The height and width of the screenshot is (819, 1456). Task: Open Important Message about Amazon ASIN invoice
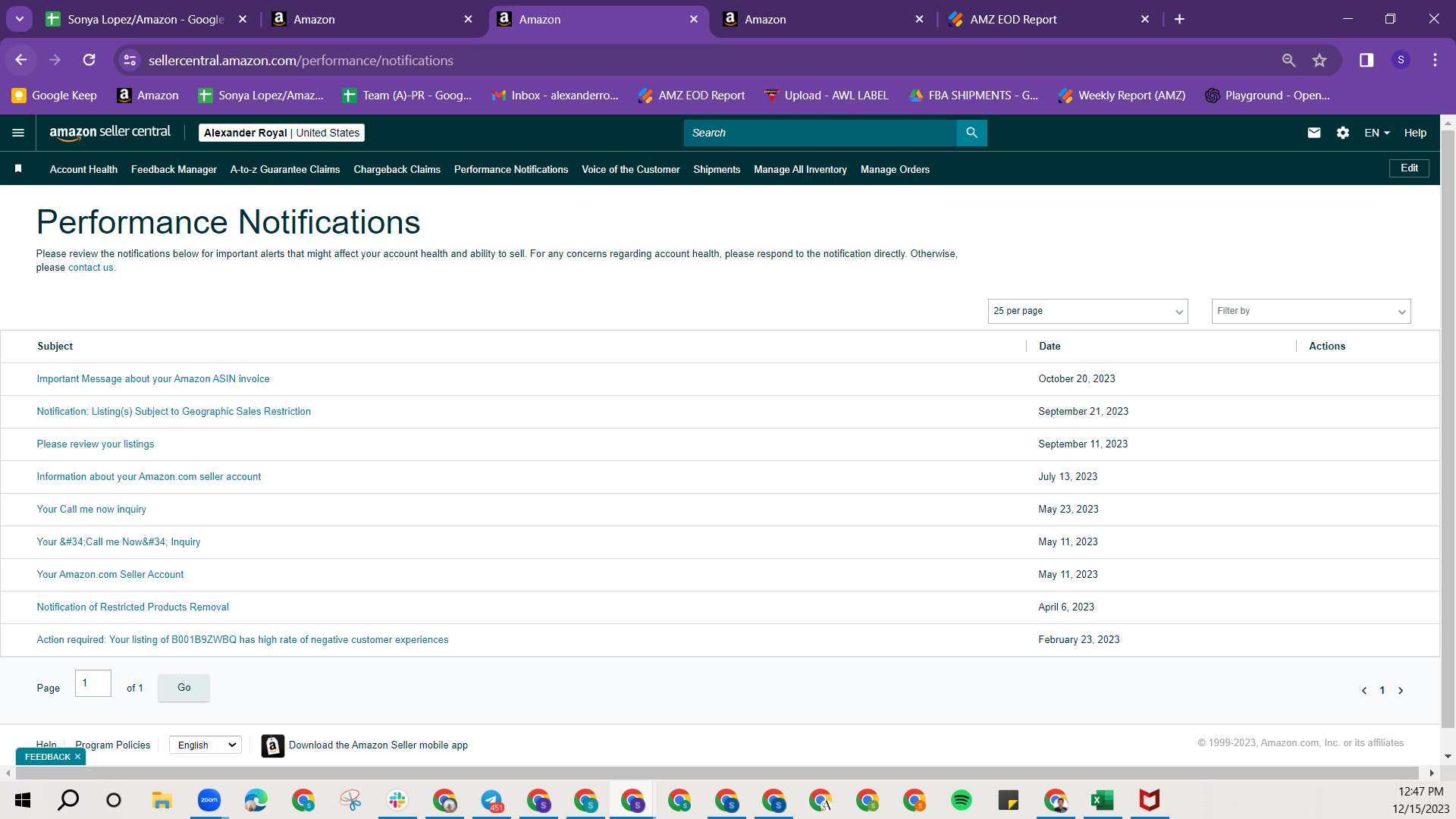pos(153,379)
